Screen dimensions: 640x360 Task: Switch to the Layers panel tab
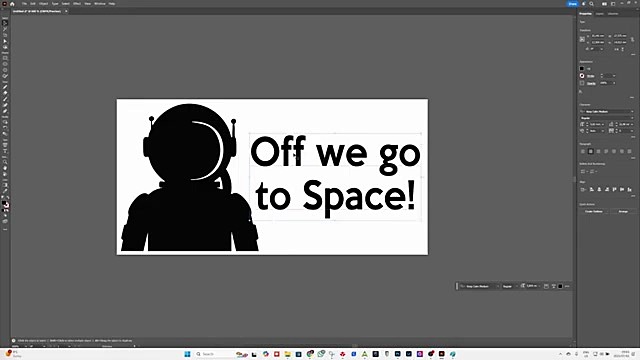[600, 13]
